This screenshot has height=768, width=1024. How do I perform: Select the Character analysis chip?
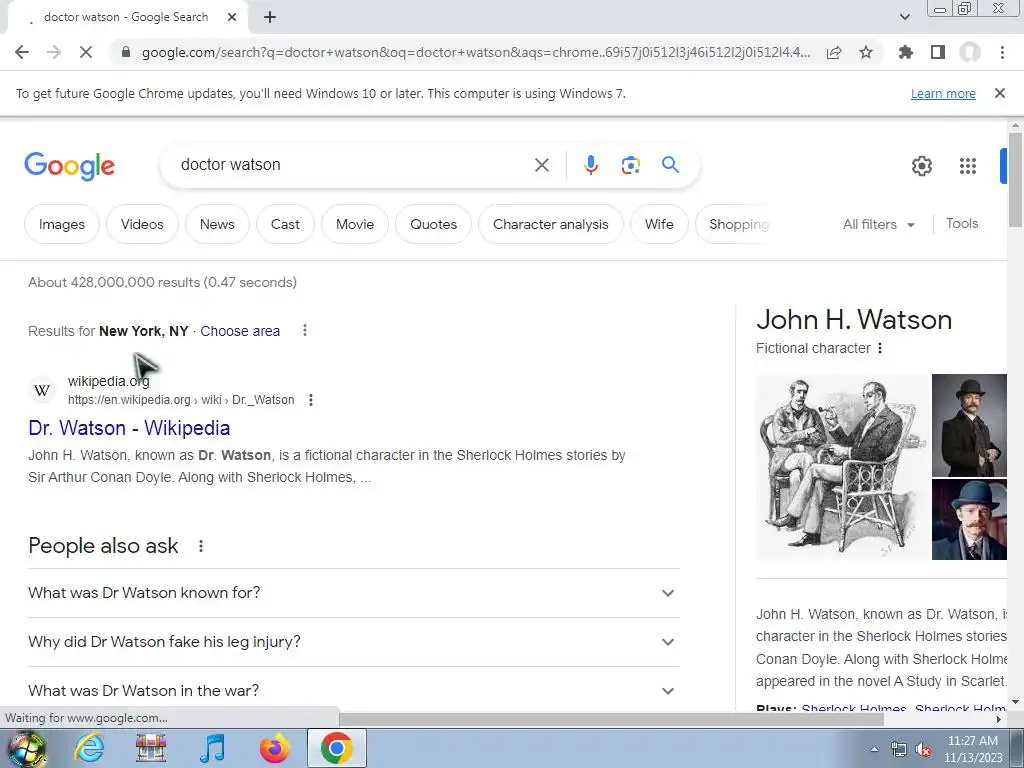coord(551,224)
